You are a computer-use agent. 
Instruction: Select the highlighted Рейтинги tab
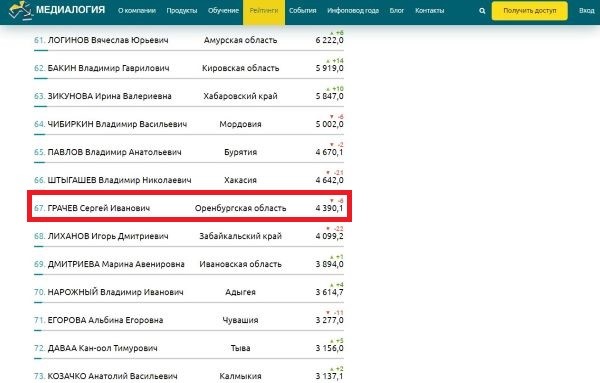264,11
